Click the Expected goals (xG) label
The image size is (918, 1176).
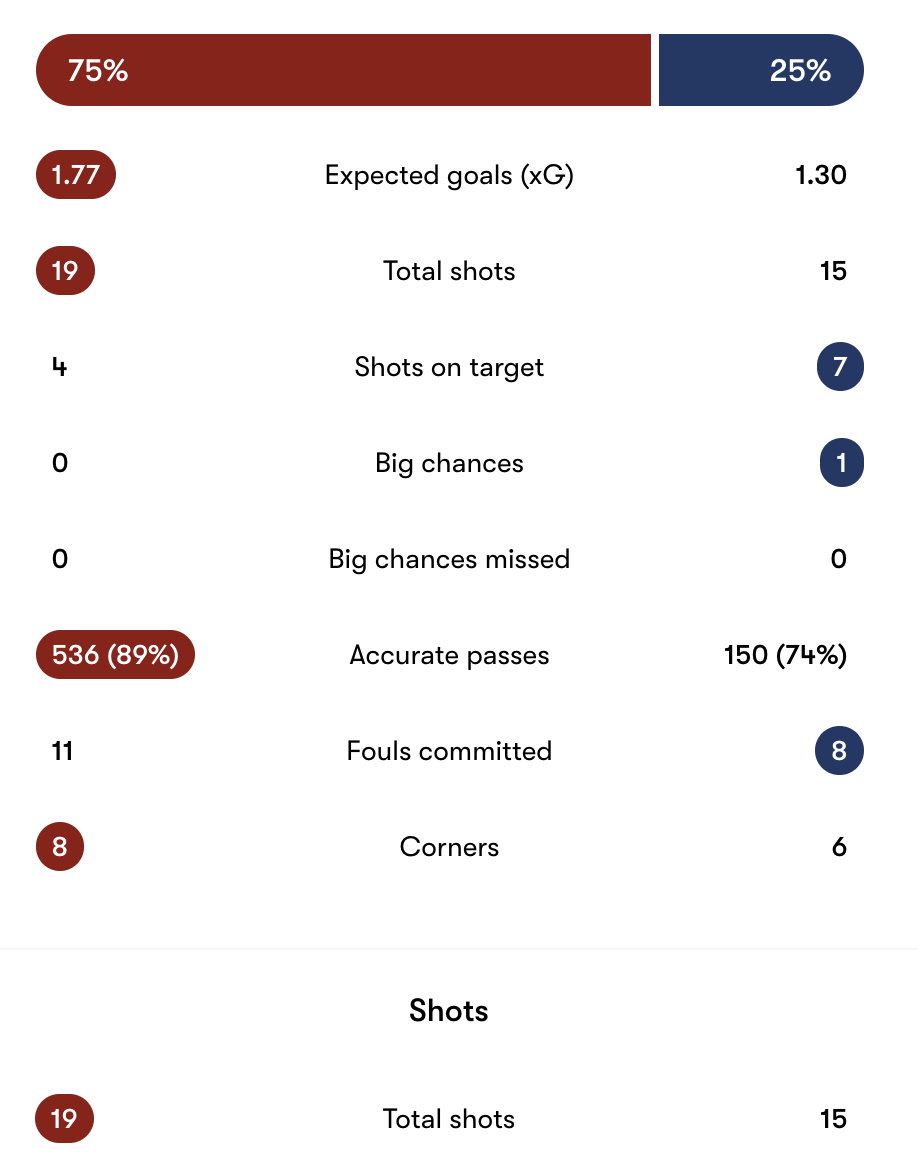pos(449,175)
